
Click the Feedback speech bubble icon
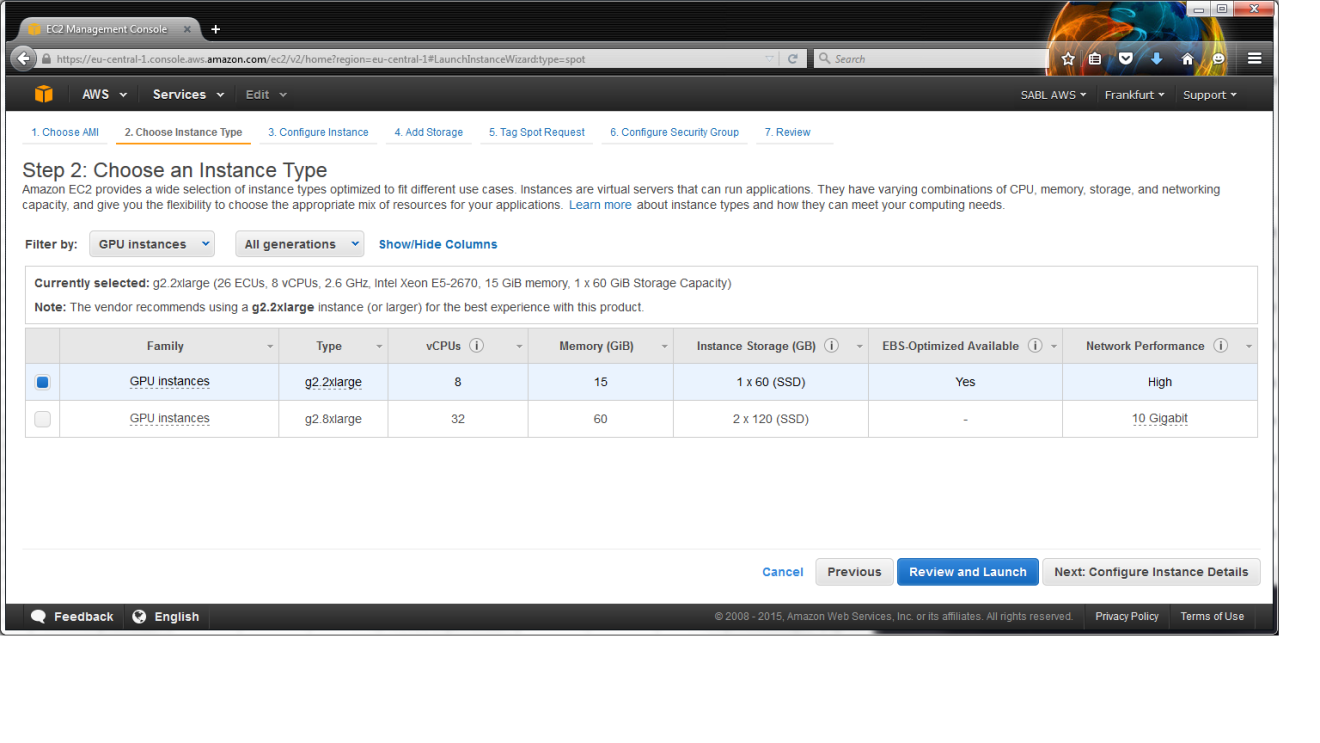click(x=38, y=616)
